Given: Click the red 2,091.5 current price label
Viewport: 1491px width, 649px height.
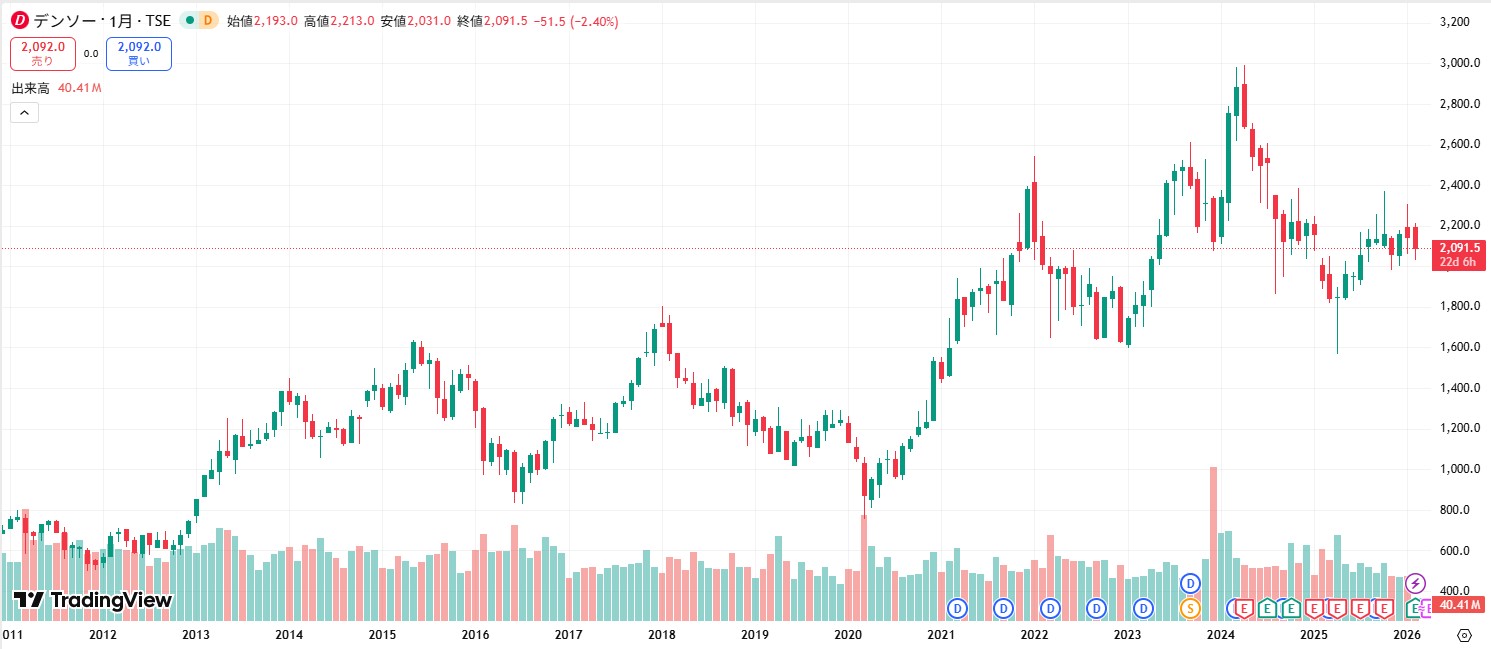Looking at the screenshot, I should pyautogui.click(x=1460, y=247).
